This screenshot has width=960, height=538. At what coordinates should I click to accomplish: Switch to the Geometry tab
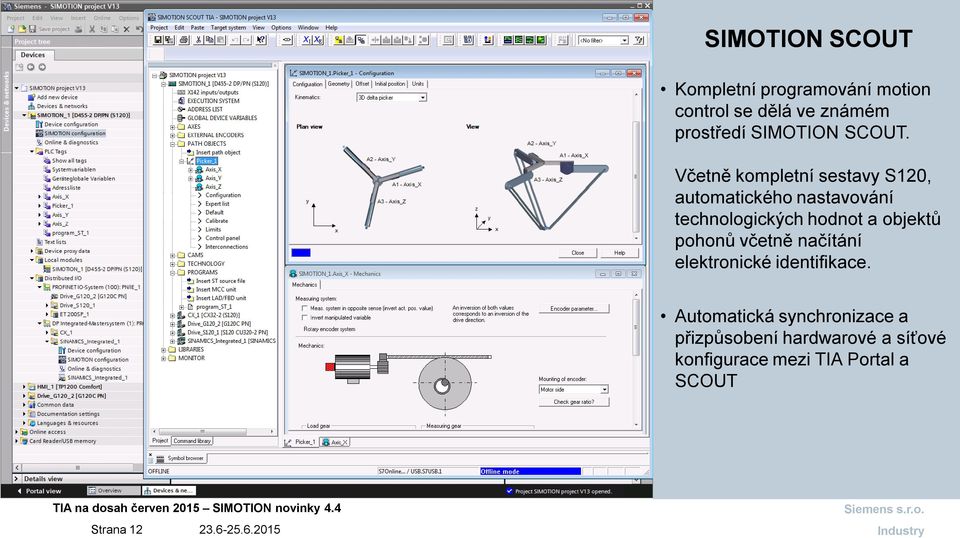(338, 84)
